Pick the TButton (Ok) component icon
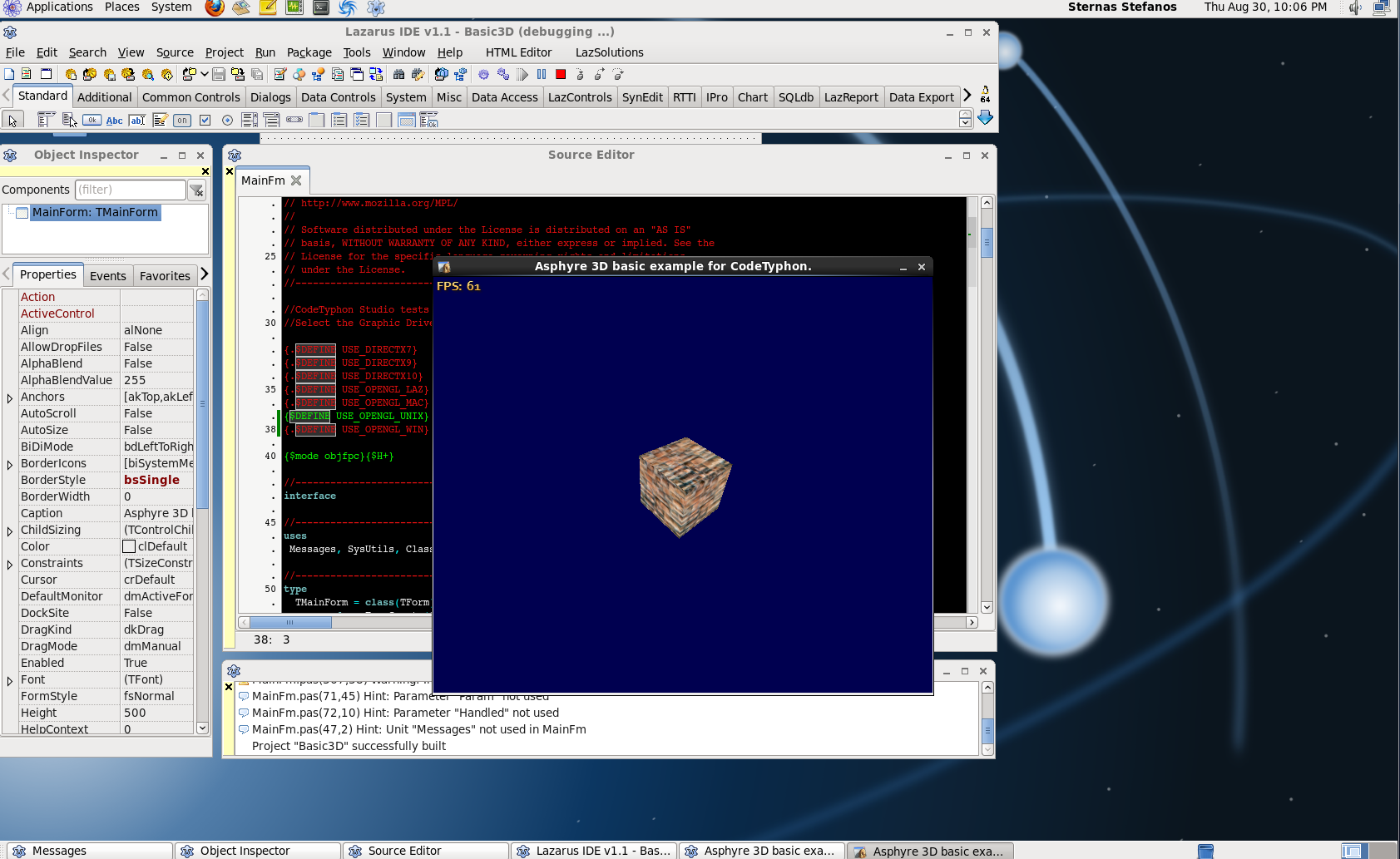This screenshot has width=1400, height=859. 92,120
